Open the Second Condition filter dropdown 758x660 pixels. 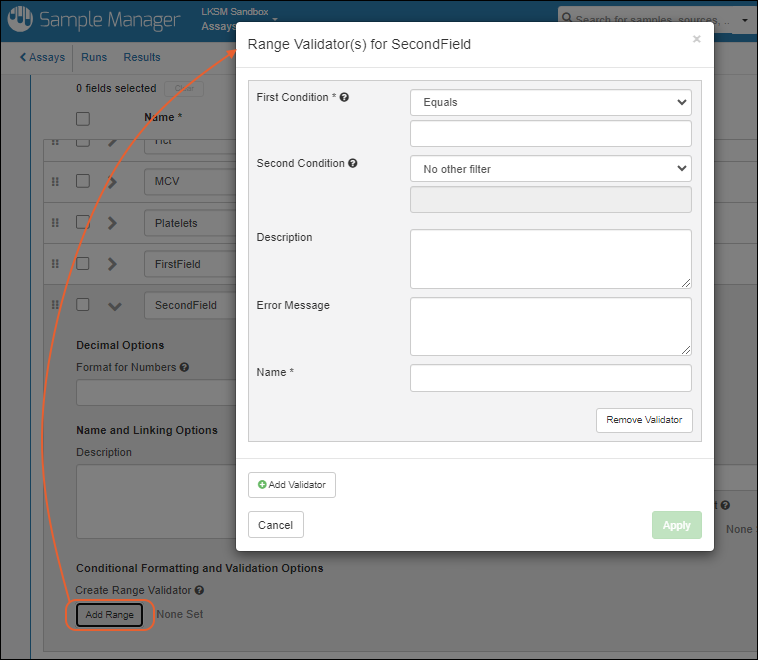[x=550, y=169]
